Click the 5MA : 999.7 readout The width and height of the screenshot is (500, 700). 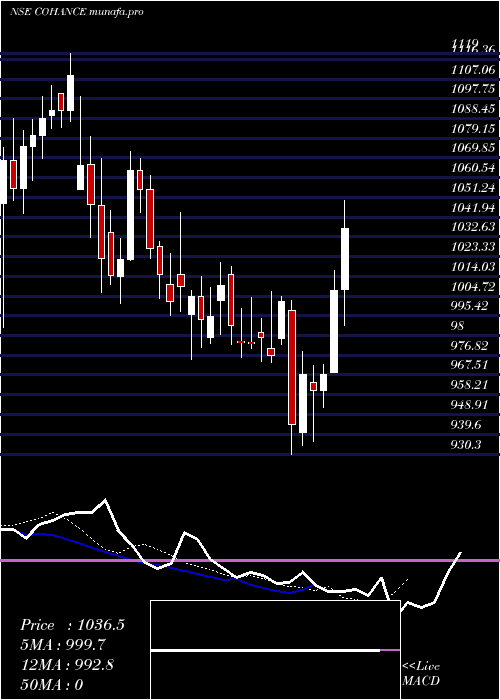click(x=64, y=645)
